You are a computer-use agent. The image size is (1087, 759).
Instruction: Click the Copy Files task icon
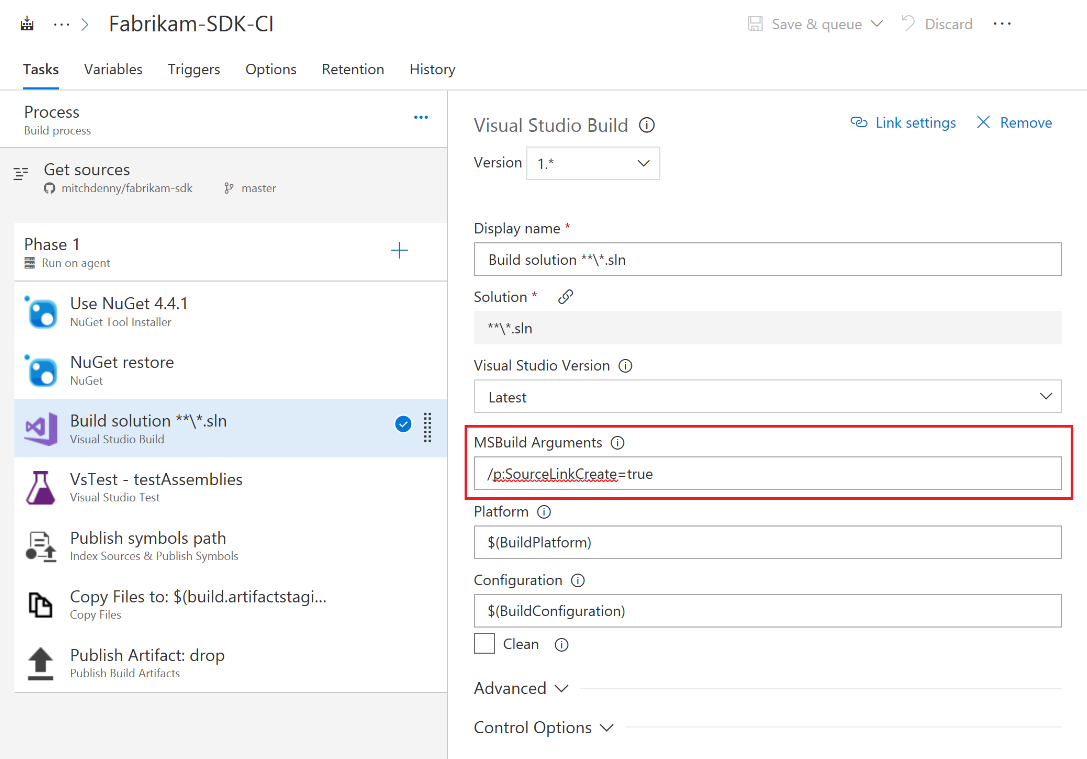40,604
